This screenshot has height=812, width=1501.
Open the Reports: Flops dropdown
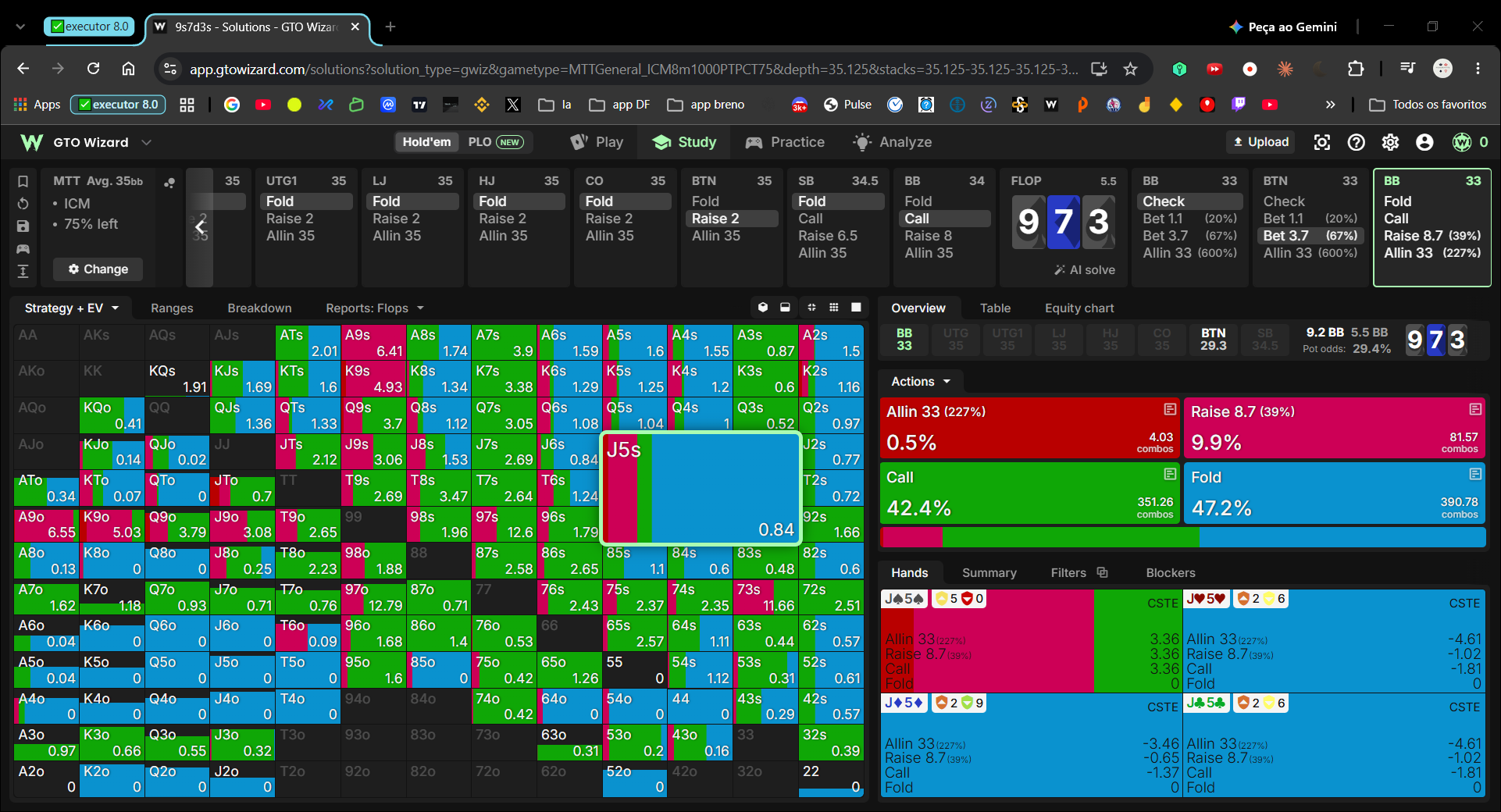coord(375,308)
